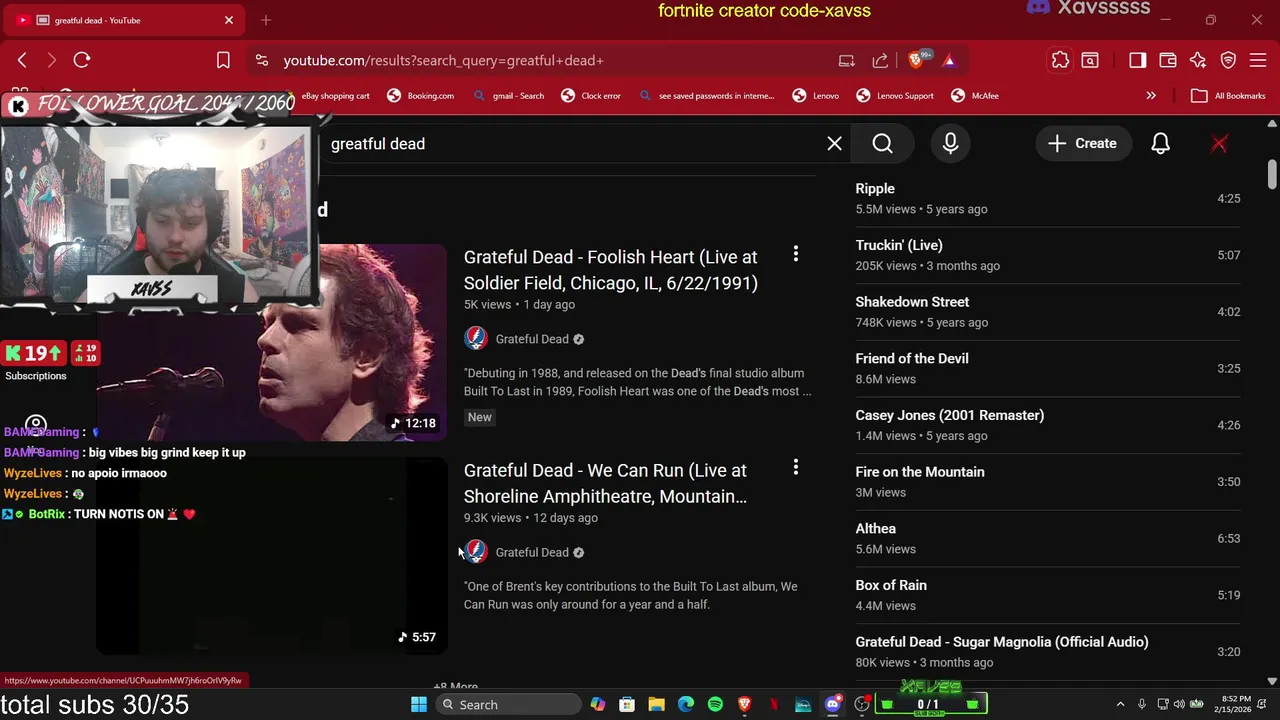Submit search with the magnifier button
Screen dimensions: 1280x720
[882, 144]
